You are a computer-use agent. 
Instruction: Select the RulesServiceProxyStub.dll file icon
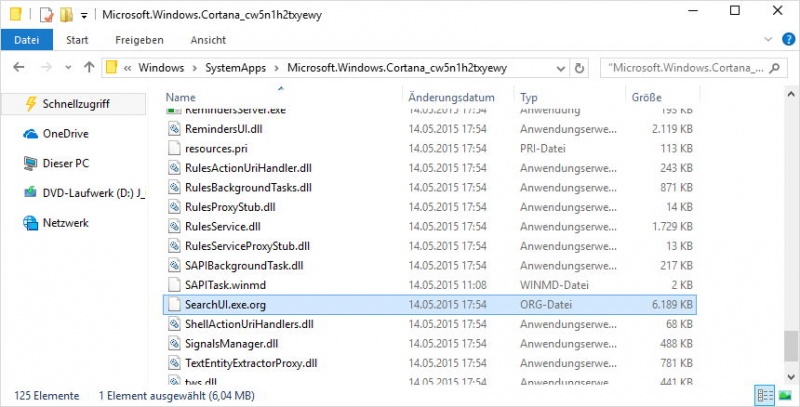click(175, 246)
